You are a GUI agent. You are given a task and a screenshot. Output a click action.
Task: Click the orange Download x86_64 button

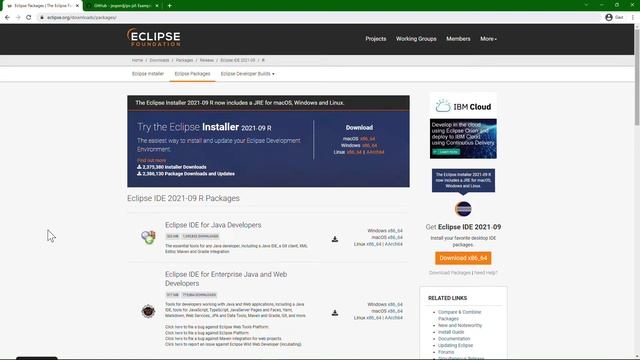pos(463,258)
